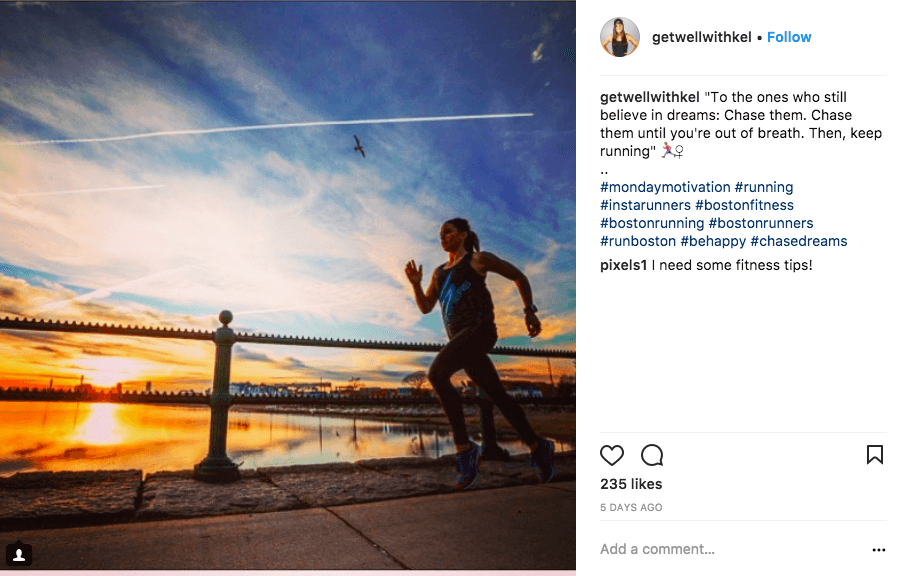This screenshot has width=910, height=576.
Task: Open getwellwithkel profile picture avatar
Action: click(x=620, y=37)
